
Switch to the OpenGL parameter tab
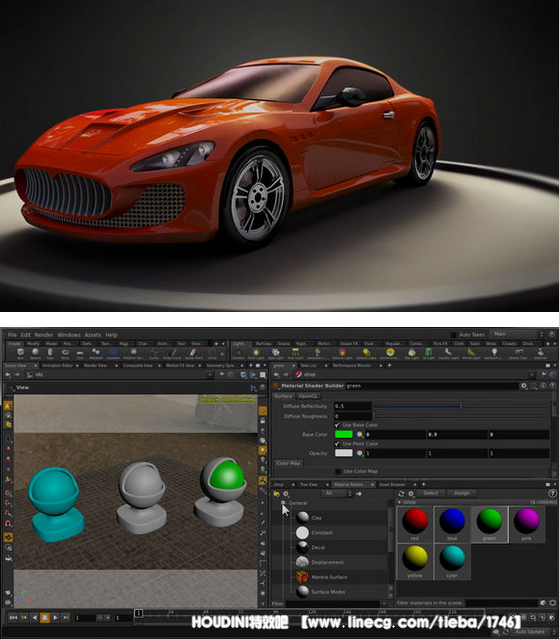pyautogui.click(x=308, y=396)
